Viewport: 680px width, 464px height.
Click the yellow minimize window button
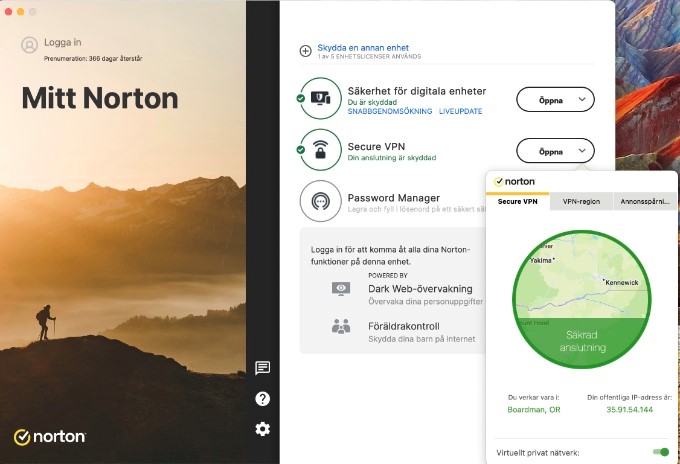20,12
